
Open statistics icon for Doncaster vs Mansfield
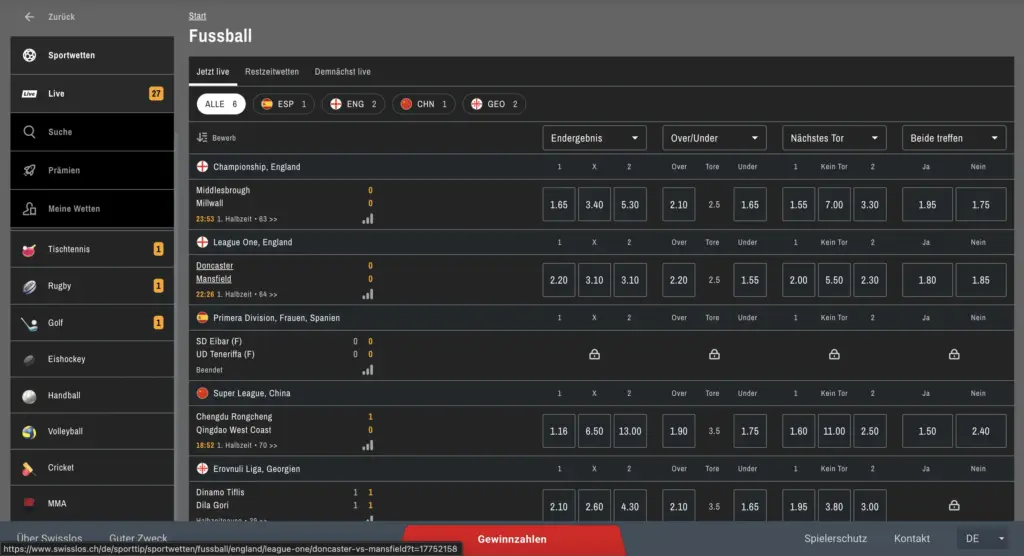(x=368, y=295)
